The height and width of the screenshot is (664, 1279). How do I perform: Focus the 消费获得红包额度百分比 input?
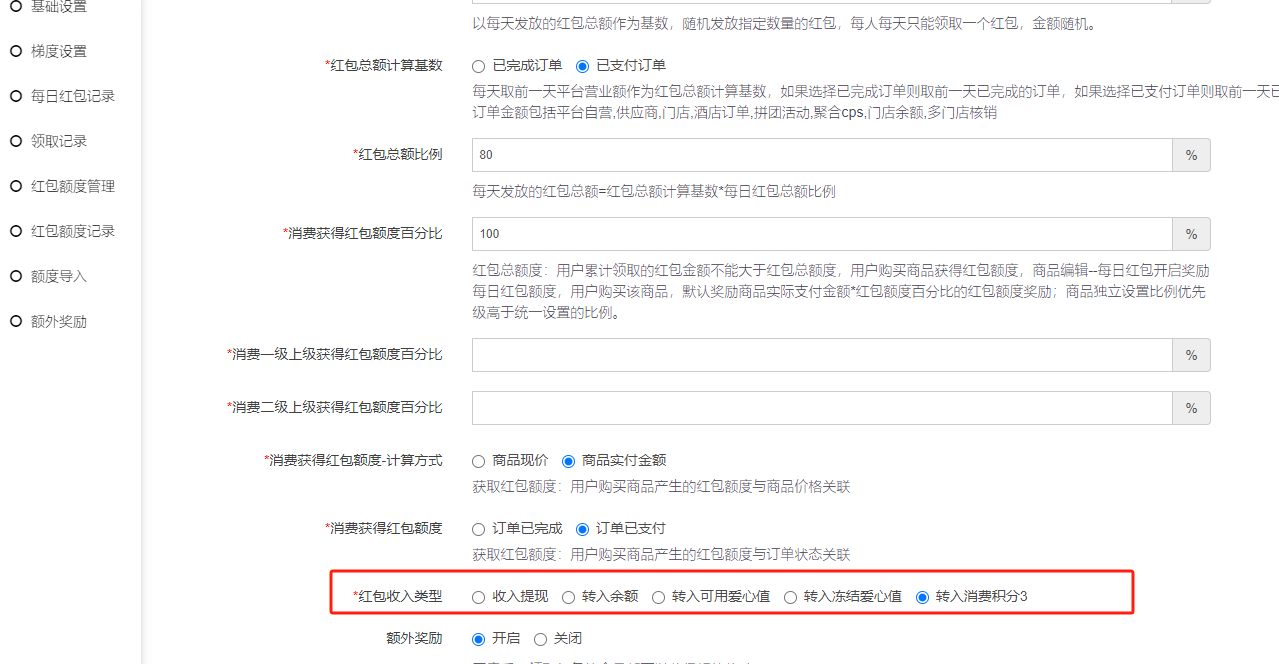[821, 234]
